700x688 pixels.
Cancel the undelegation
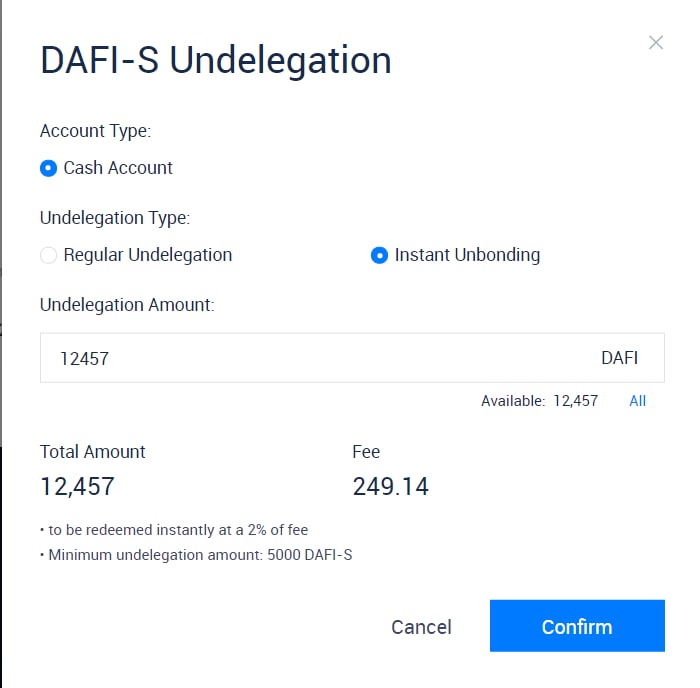[421, 627]
